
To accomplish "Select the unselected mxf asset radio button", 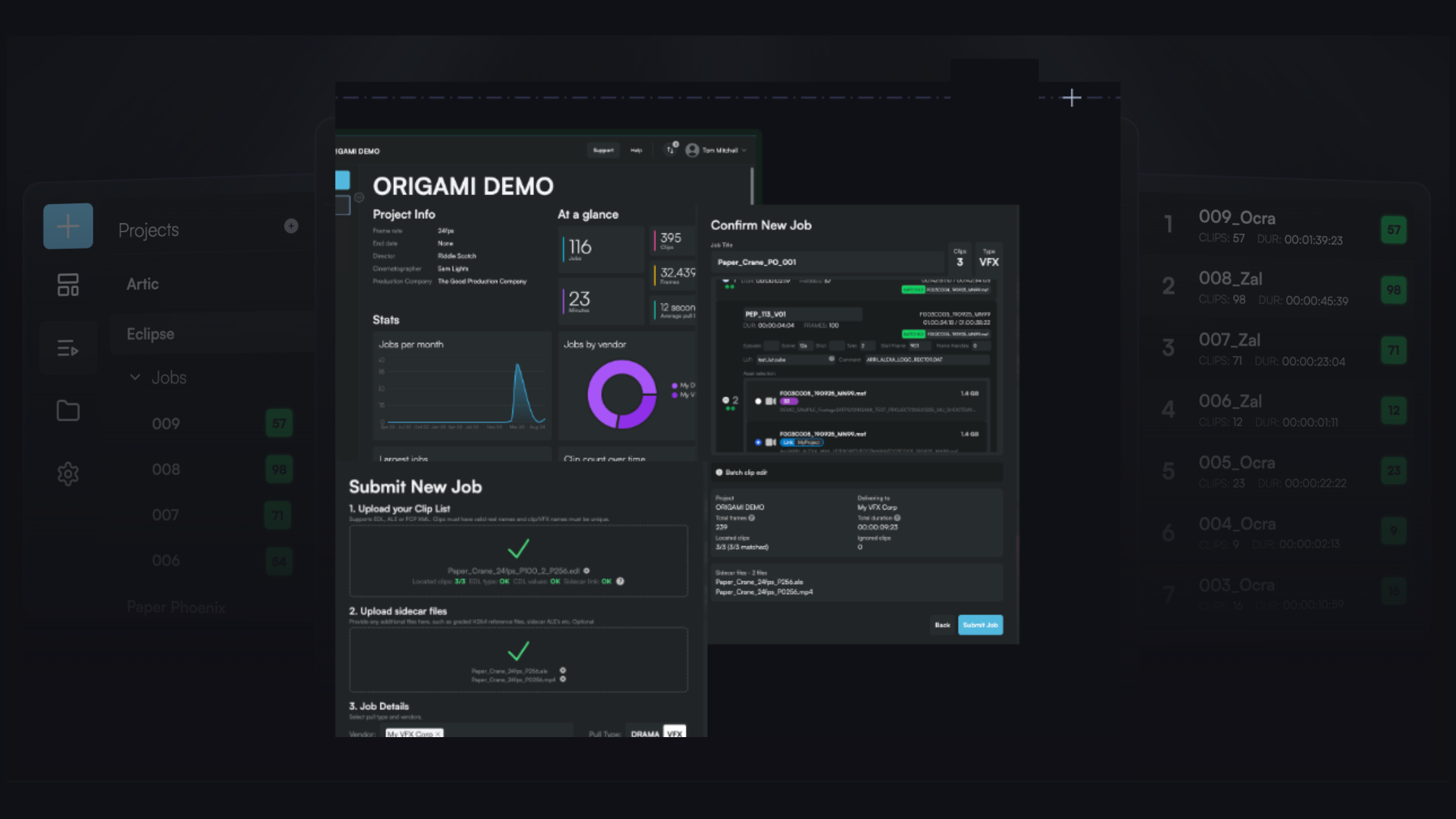I will [x=758, y=401].
